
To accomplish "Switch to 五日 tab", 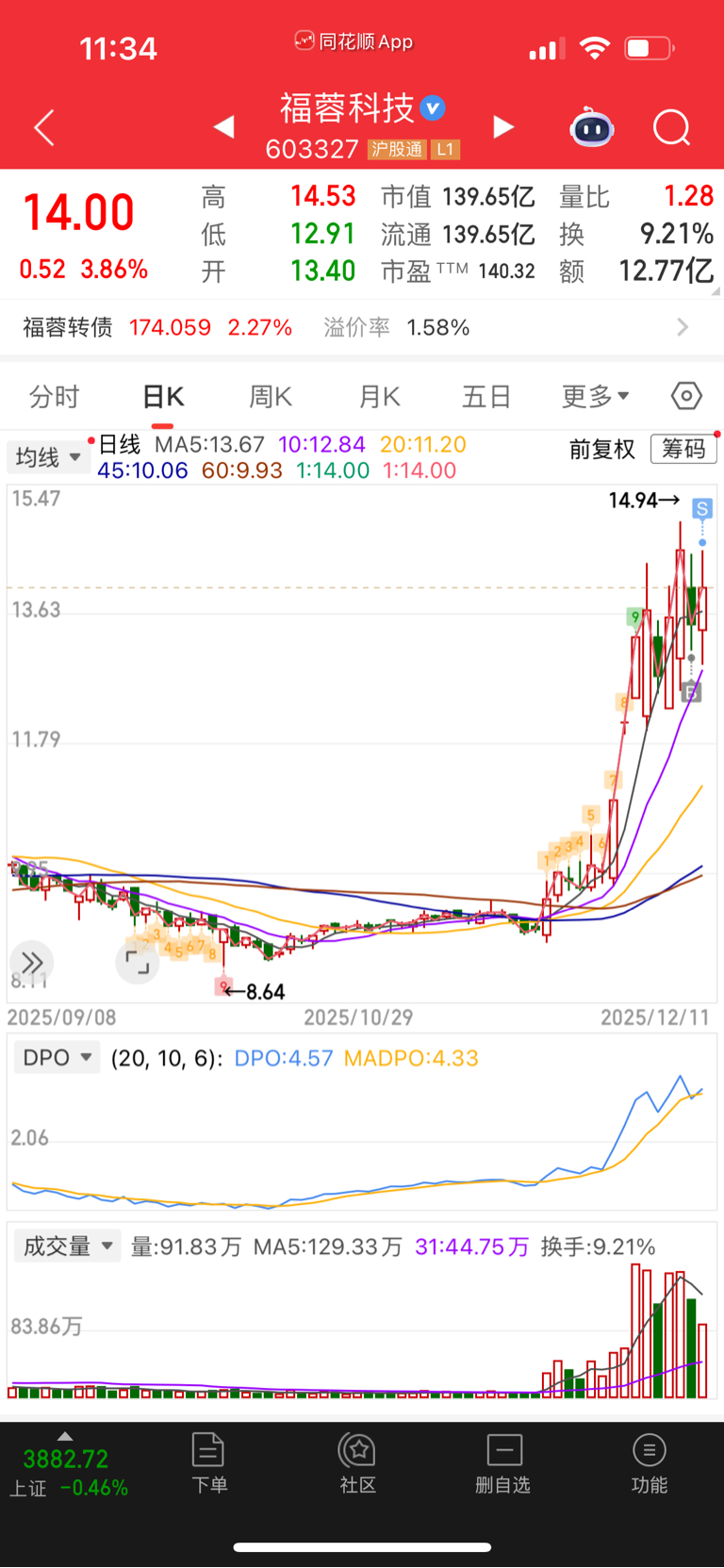I will coord(486,397).
